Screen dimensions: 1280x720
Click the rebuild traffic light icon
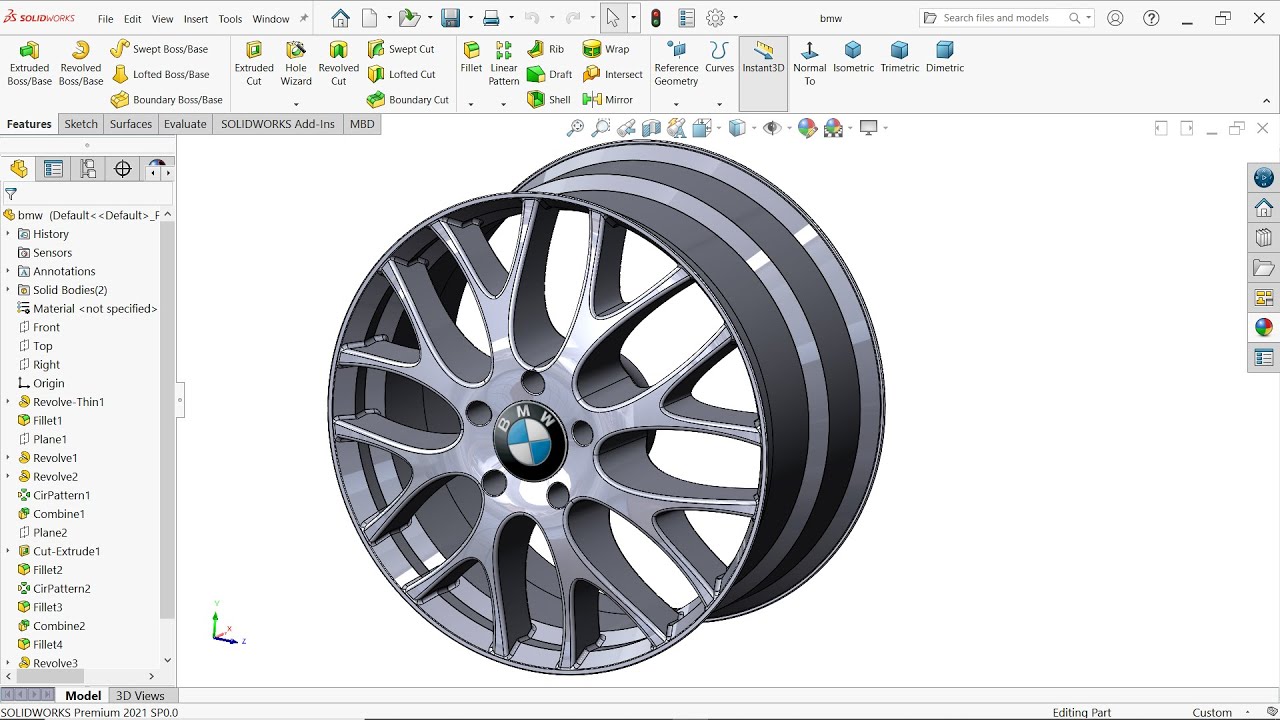(656, 18)
